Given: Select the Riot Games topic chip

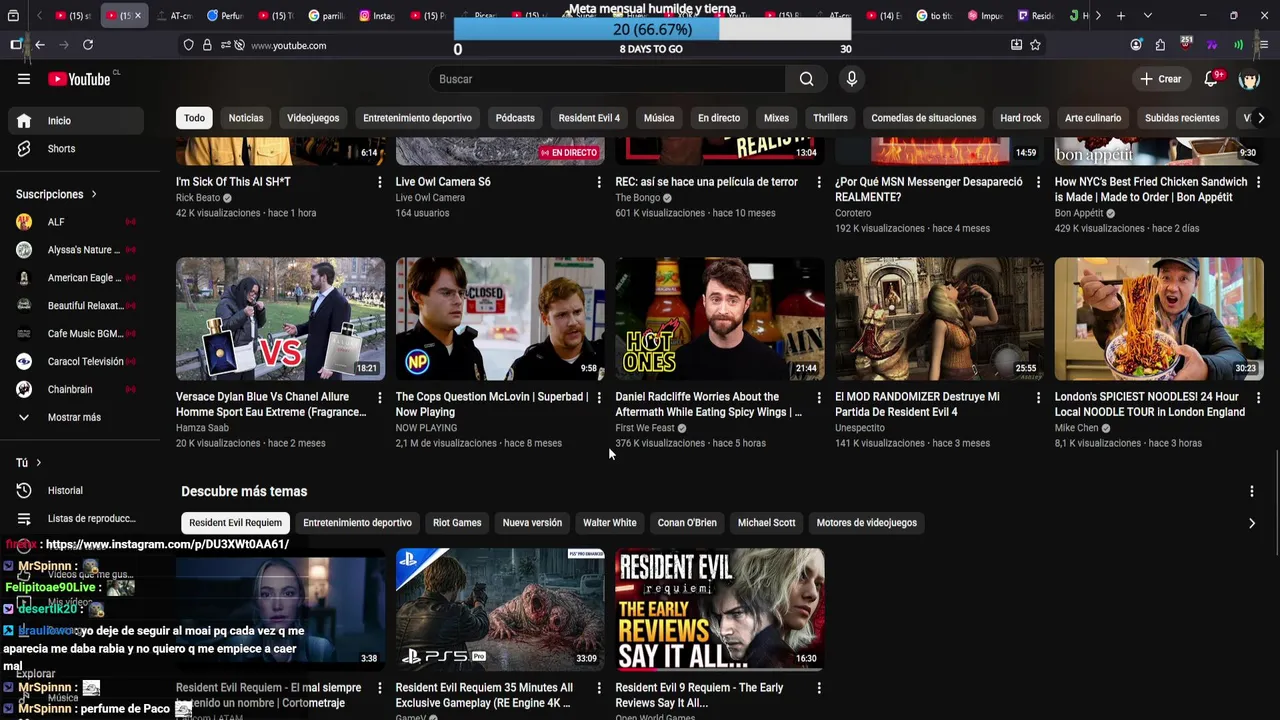Looking at the screenshot, I should coord(457,523).
